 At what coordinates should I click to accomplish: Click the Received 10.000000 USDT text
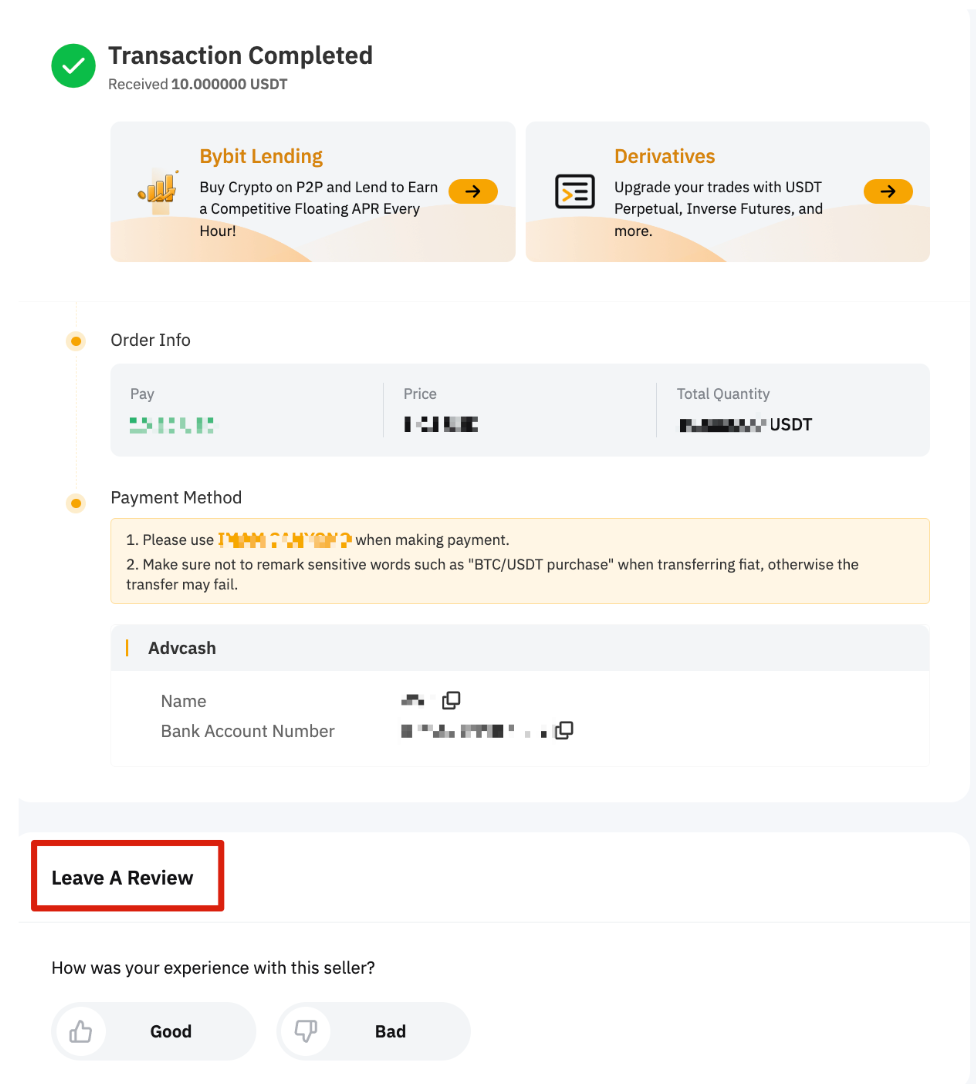tap(198, 85)
